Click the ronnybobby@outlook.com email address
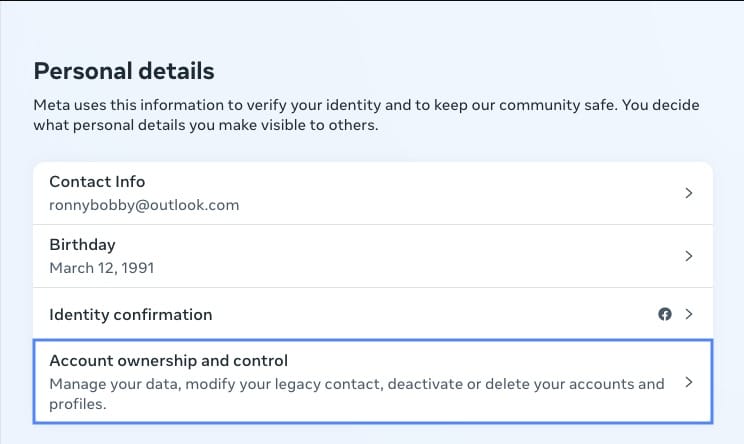This screenshot has width=744, height=444. (144, 205)
